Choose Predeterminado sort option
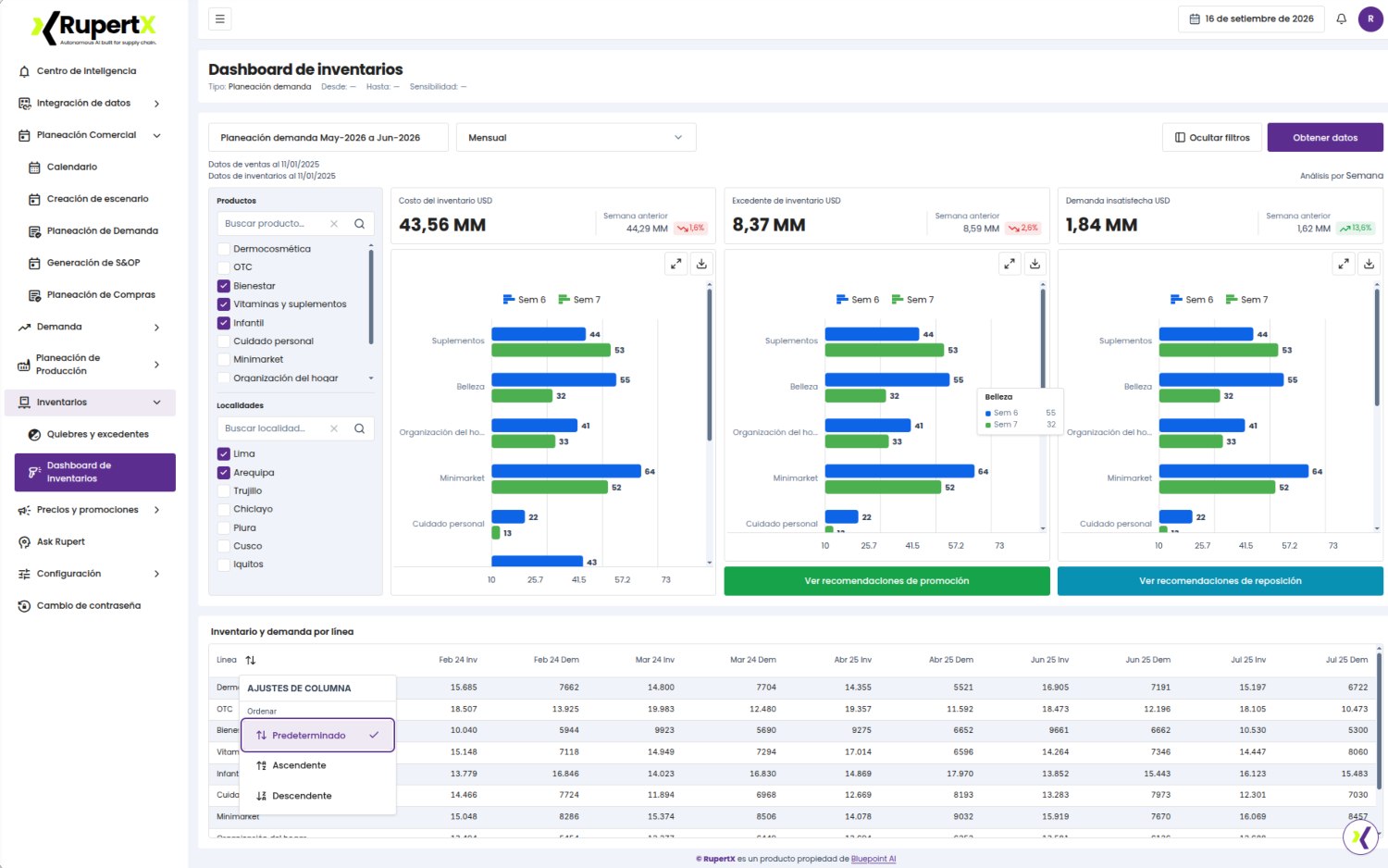Image resolution: width=1388 pixels, height=868 pixels. (x=317, y=736)
